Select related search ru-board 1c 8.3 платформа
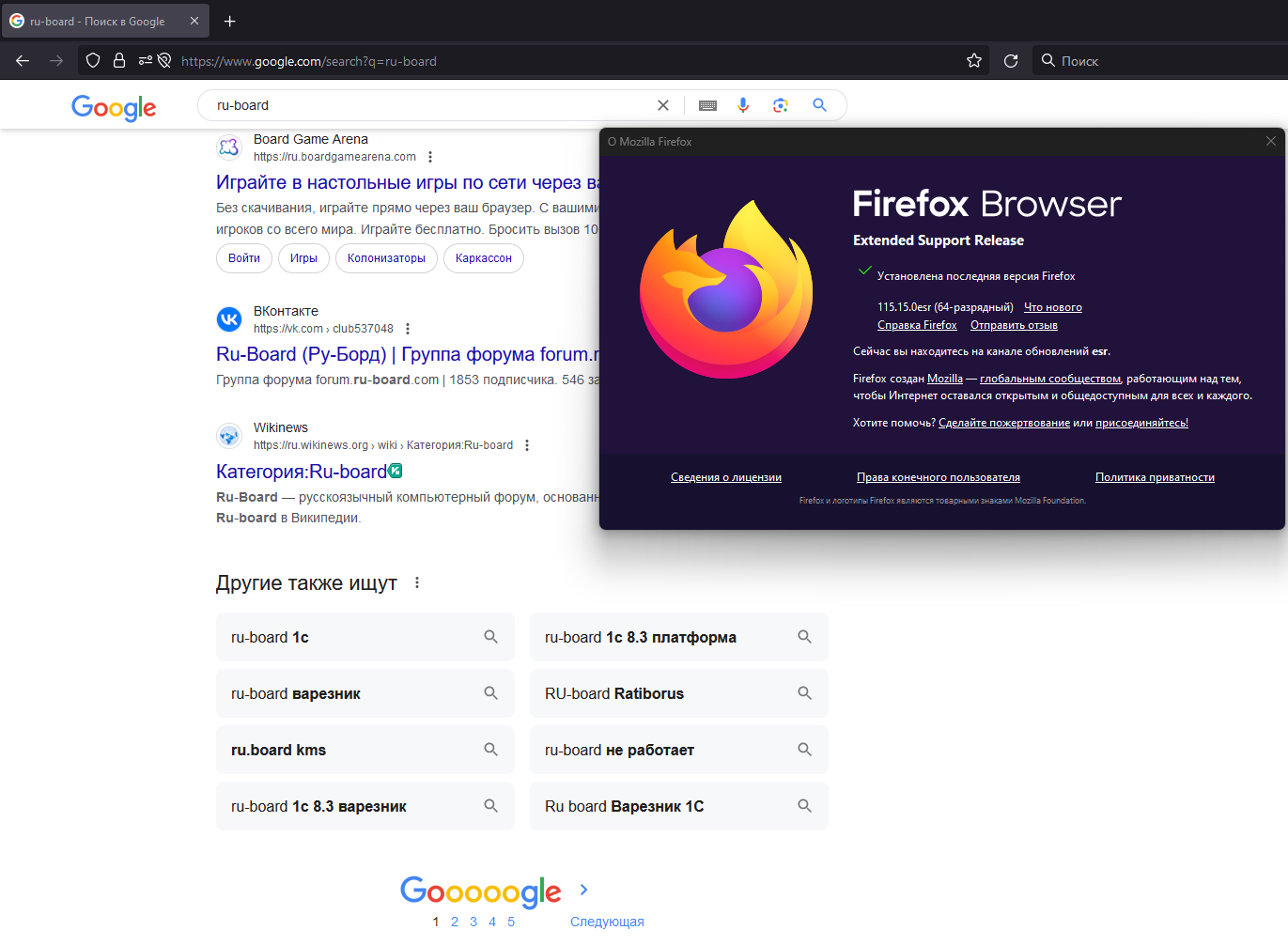The width and height of the screenshot is (1288, 946). click(x=679, y=637)
